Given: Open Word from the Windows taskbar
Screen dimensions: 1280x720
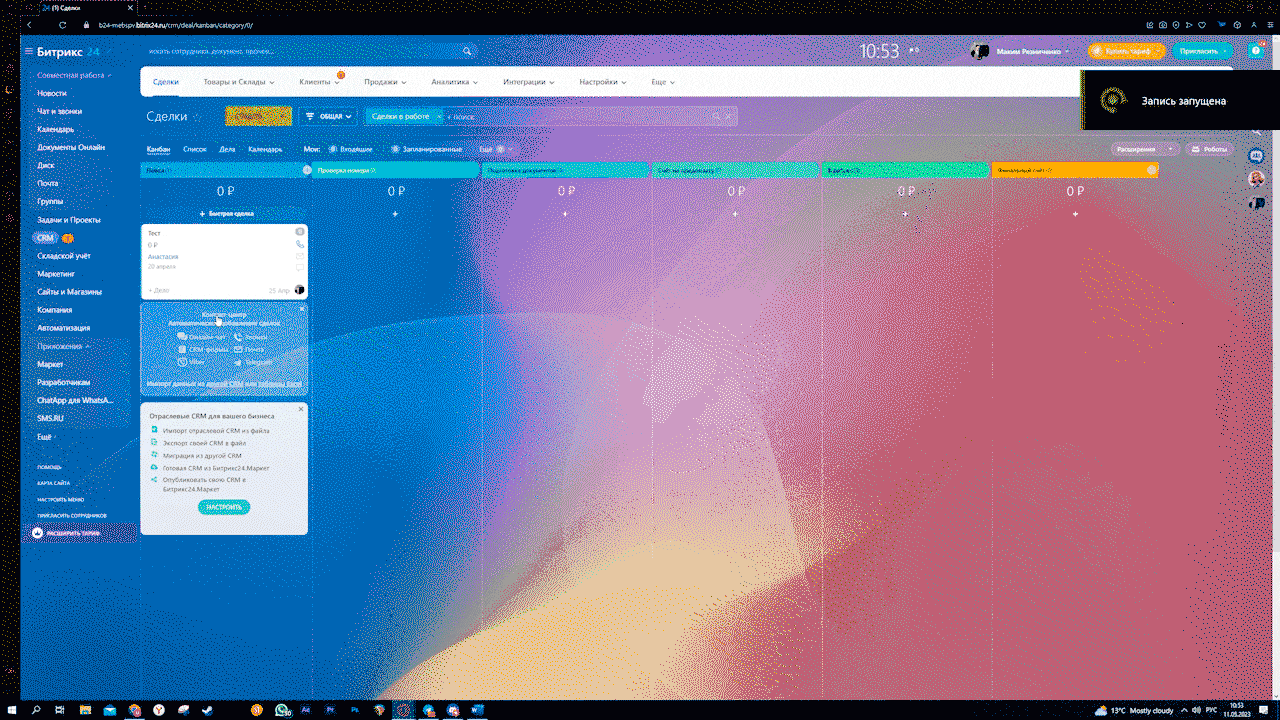Looking at the screenshot, I should click(477, 710).
